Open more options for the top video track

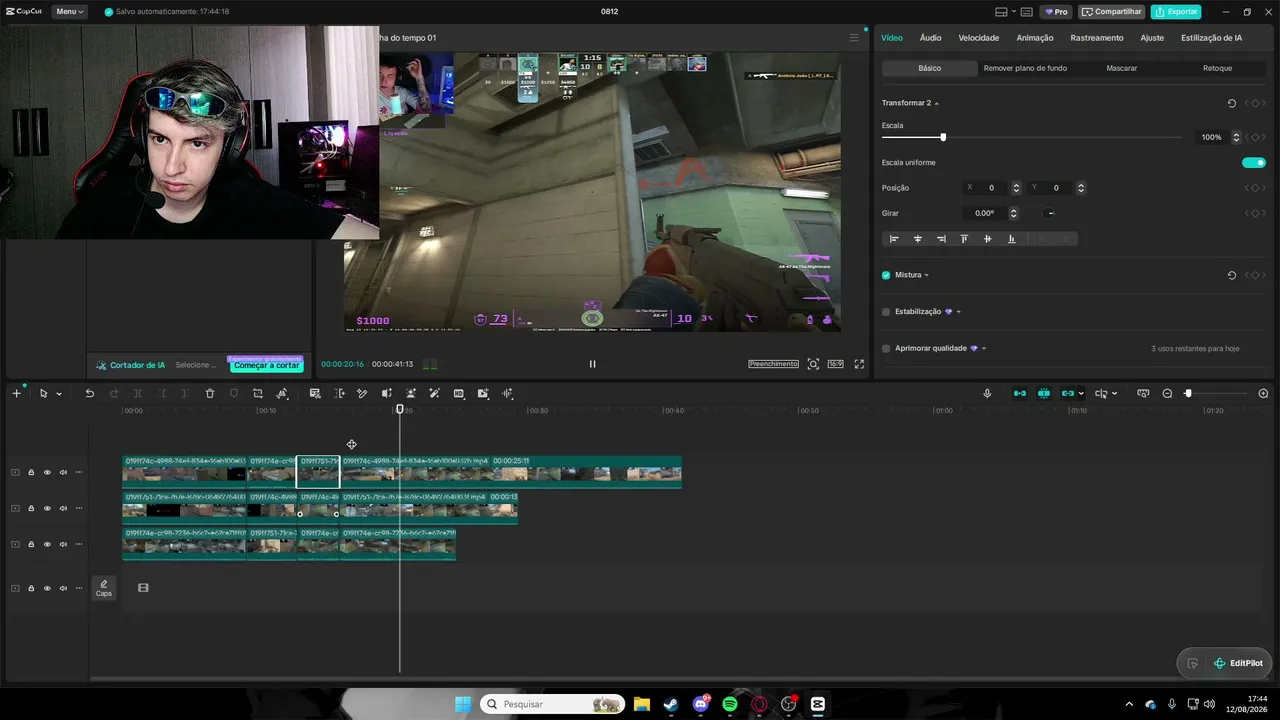click(79, 473)
